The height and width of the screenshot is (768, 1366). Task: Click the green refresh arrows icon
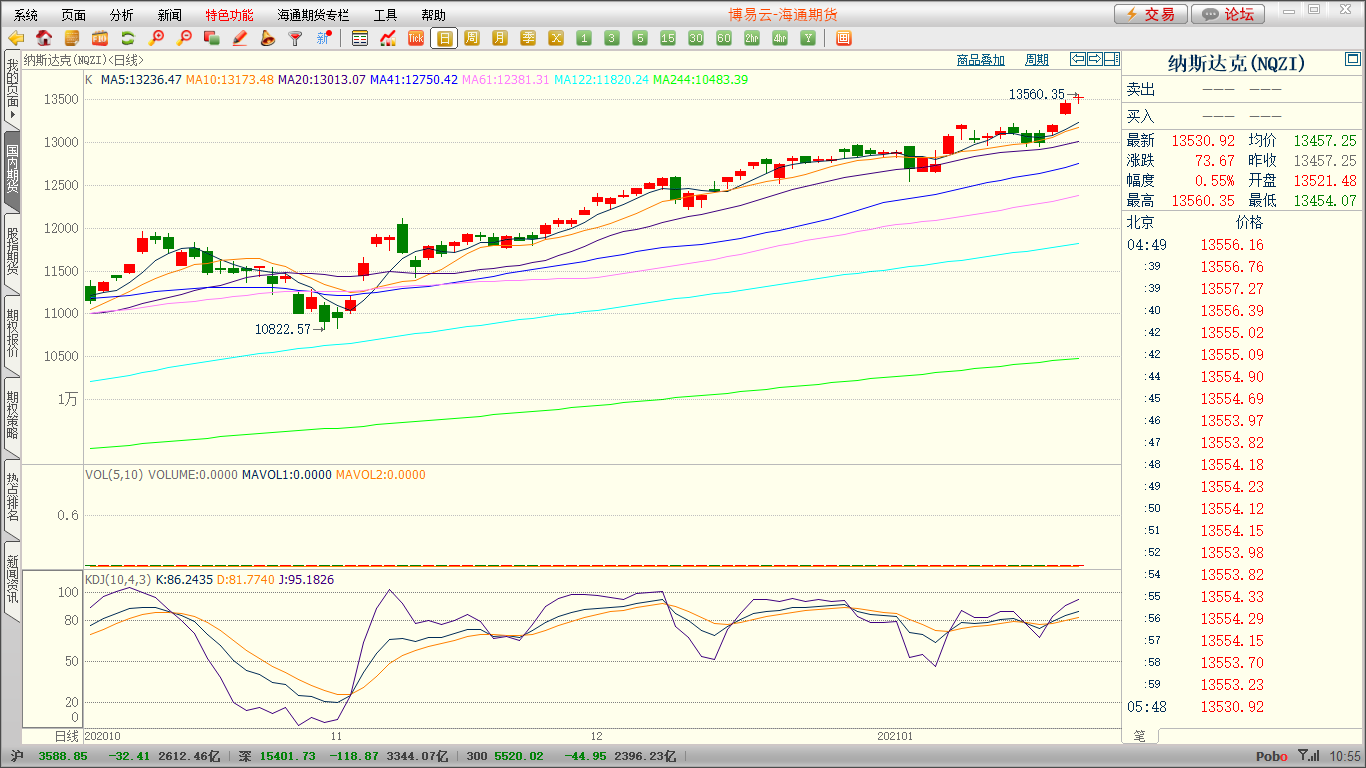(128, 38)
